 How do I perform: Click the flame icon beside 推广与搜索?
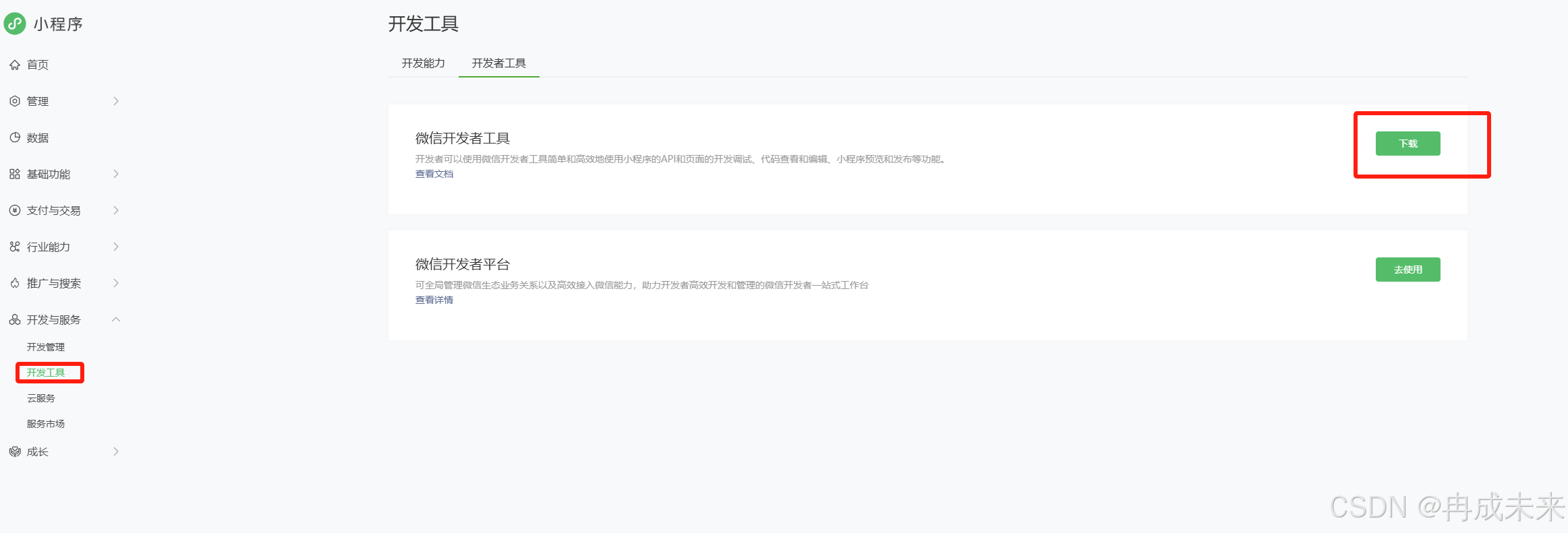(15, 283)
